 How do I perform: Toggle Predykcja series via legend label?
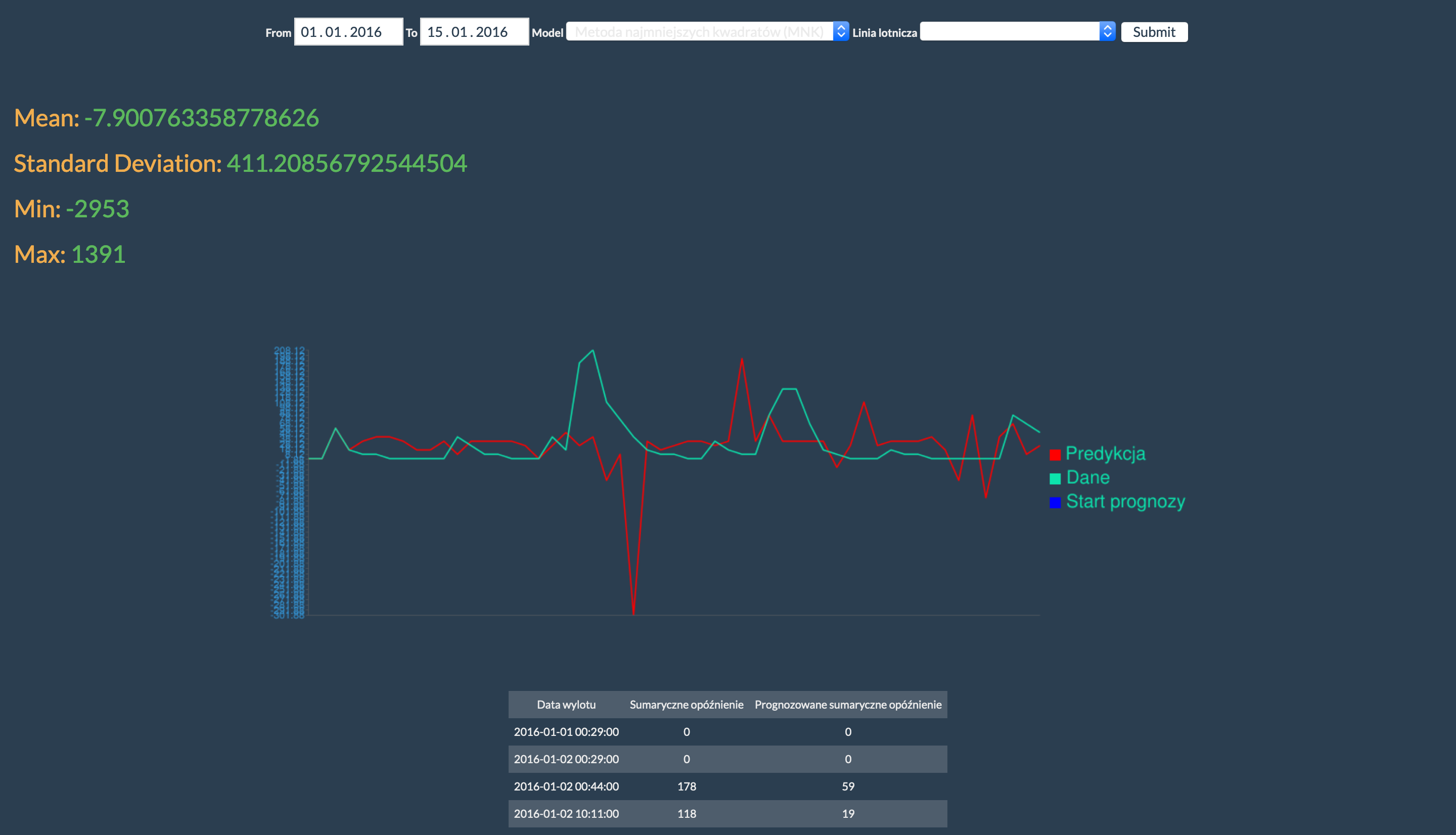pos(1105,453)
